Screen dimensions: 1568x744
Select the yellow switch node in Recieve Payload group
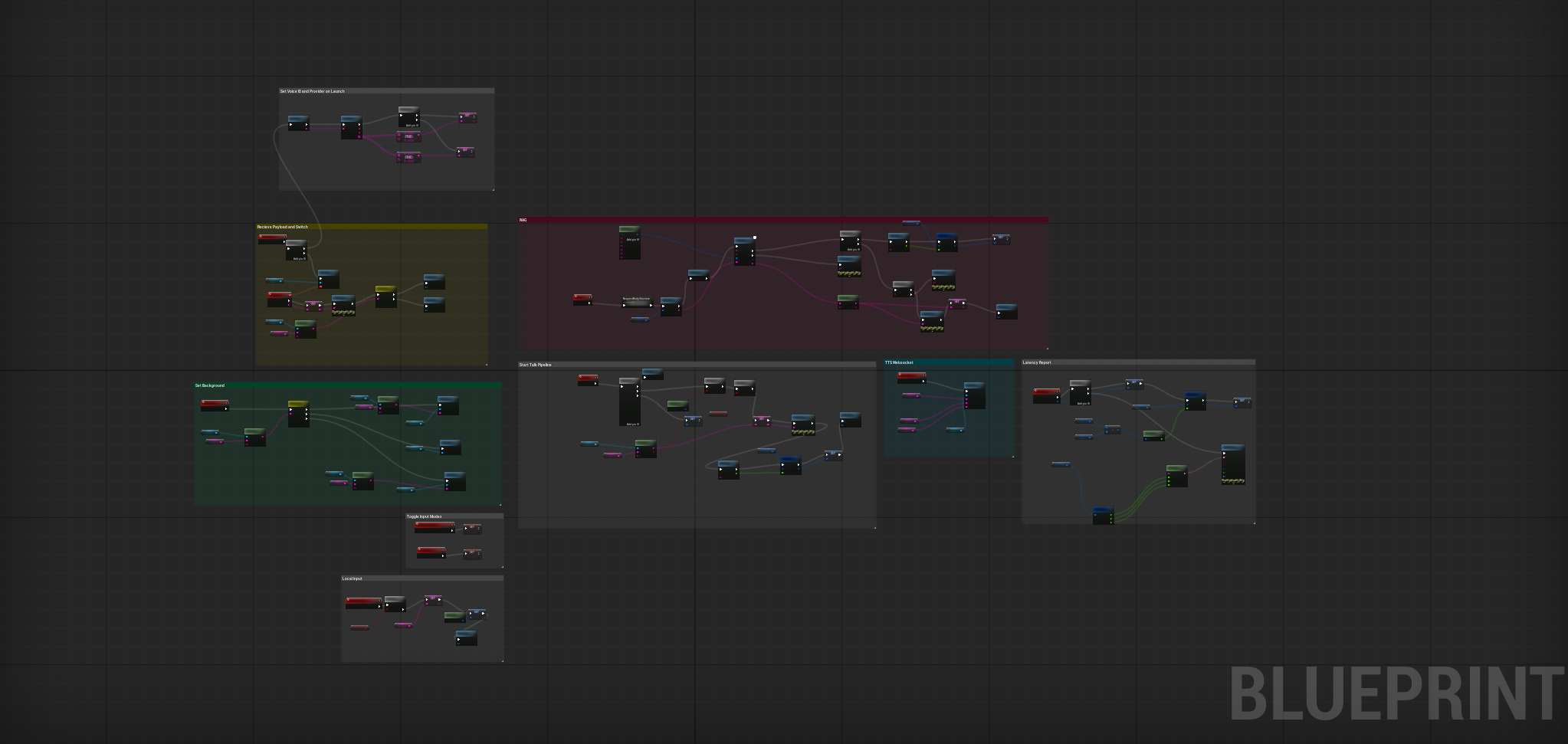(385, 297)
